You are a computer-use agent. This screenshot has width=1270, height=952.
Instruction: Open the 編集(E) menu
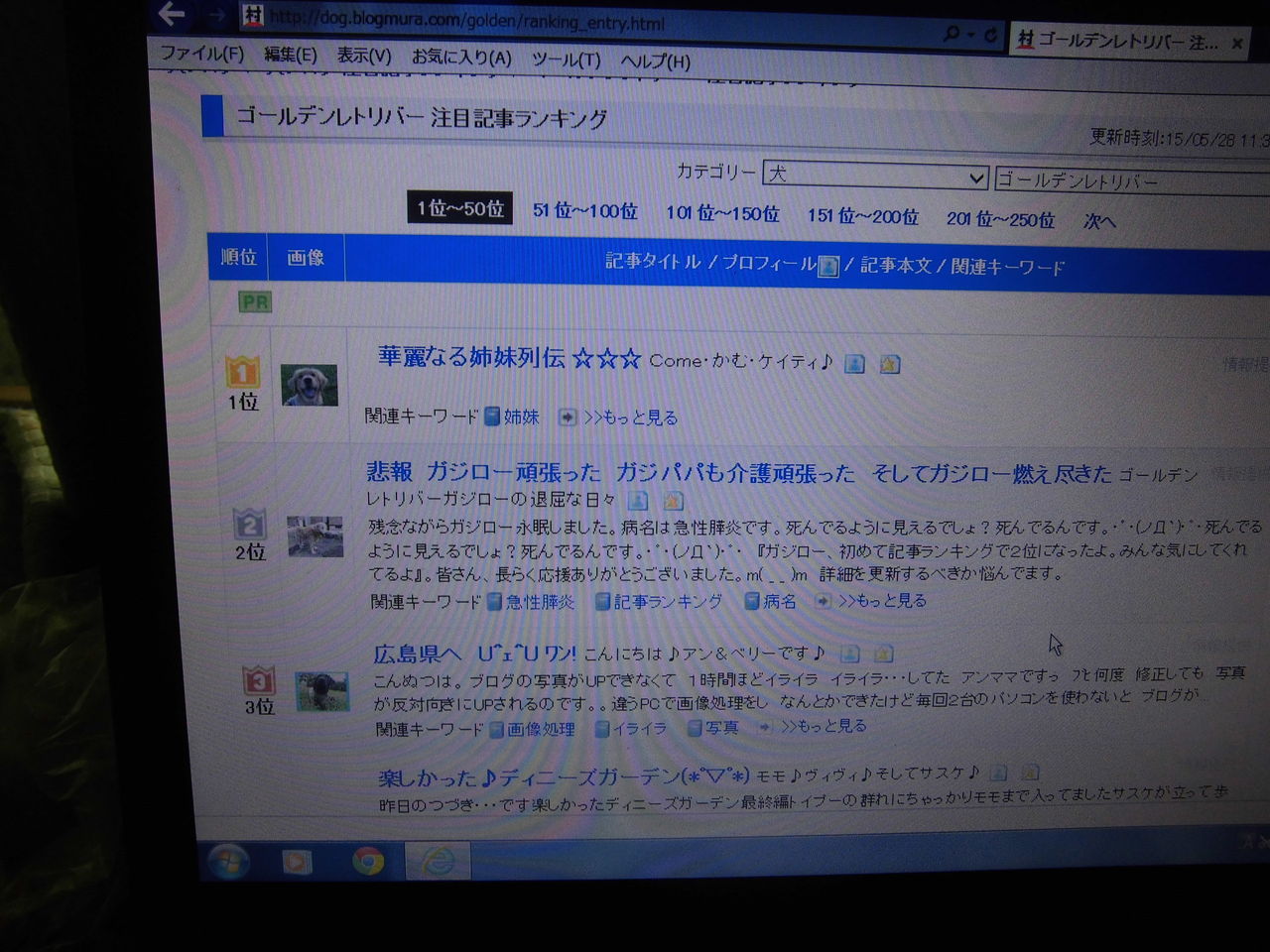coord(290,55)
